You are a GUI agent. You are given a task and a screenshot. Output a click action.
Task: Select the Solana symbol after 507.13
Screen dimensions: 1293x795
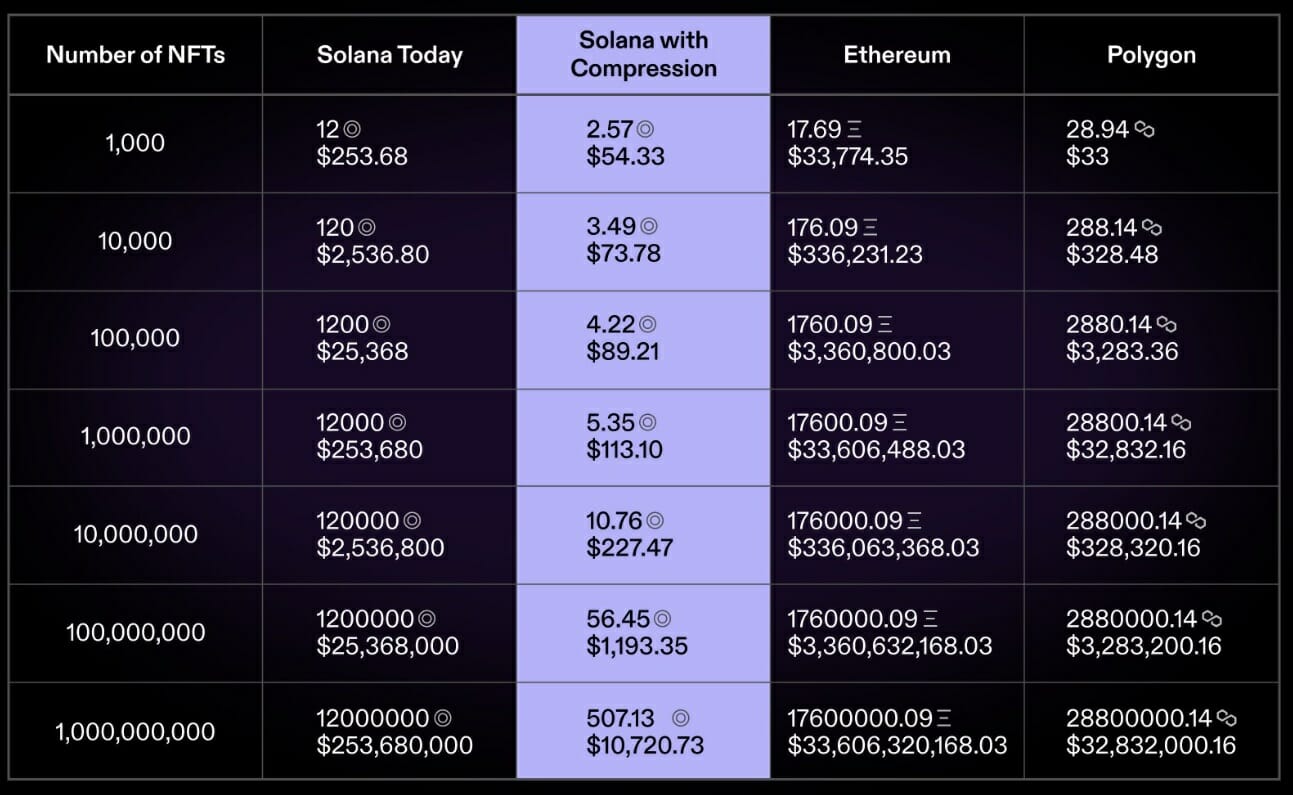[x=681, y=718]
